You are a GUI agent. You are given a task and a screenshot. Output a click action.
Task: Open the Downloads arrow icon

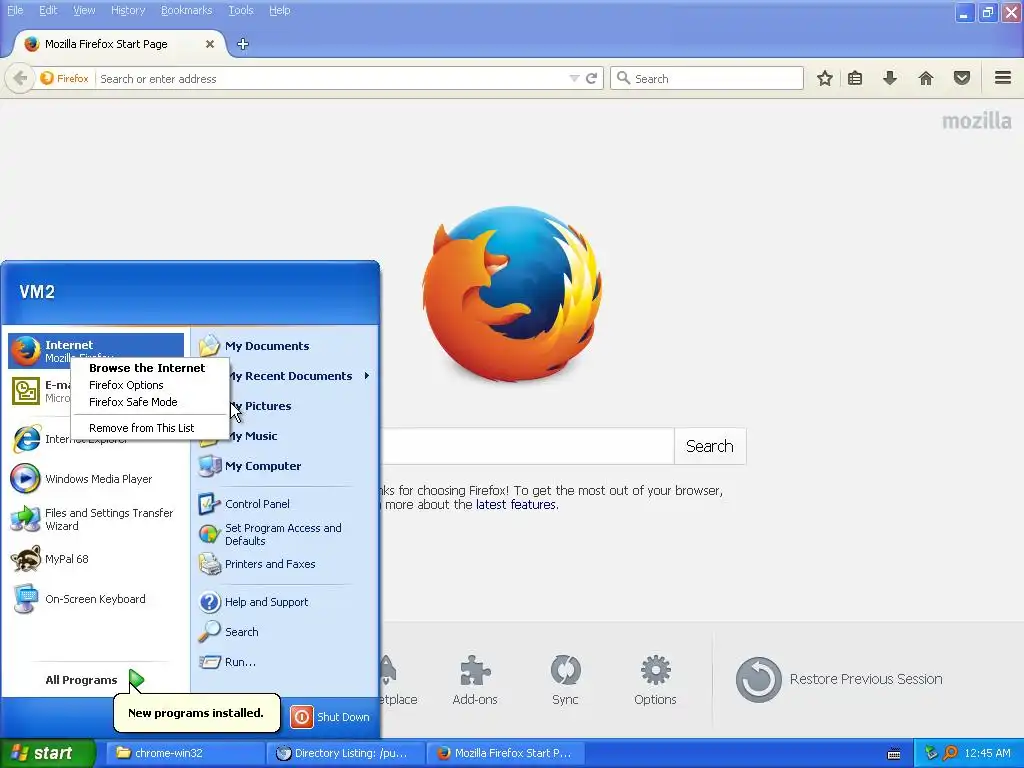[889, 78]
